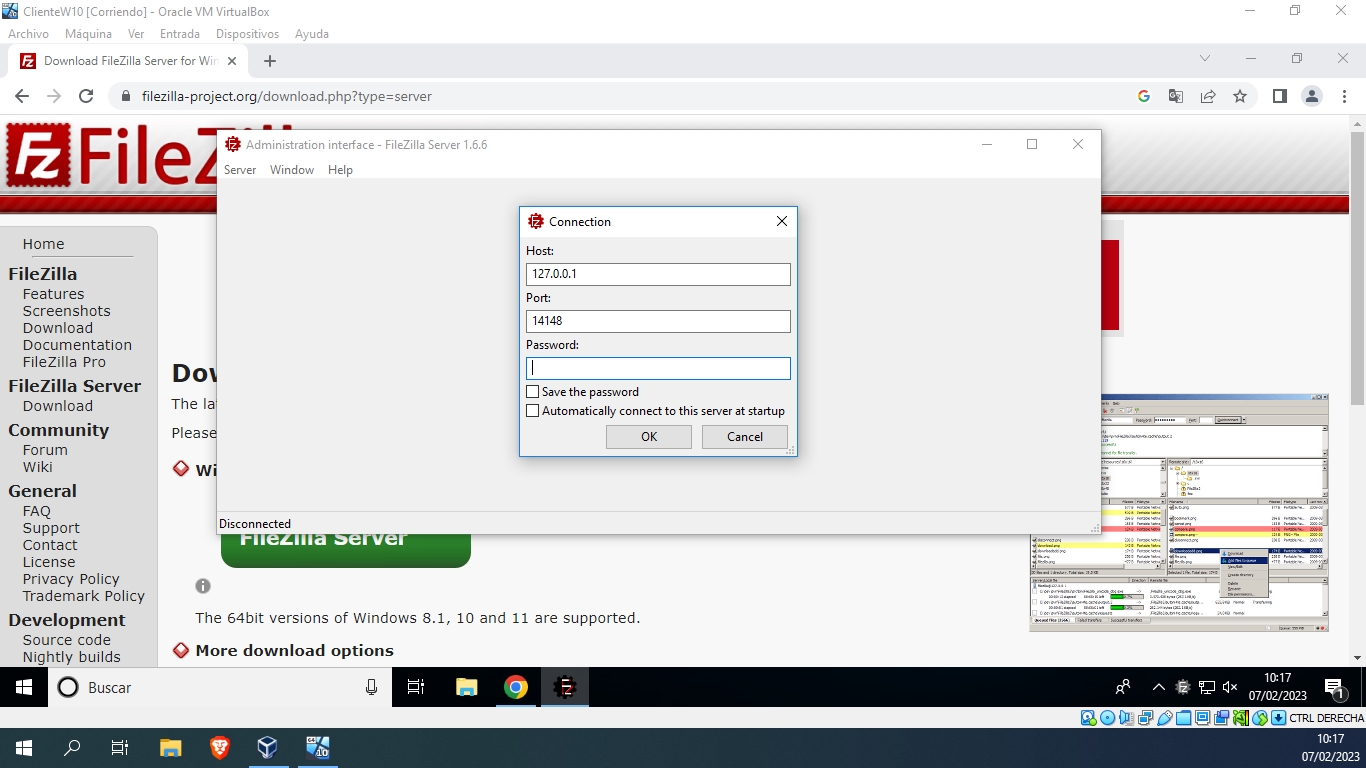Open Chrome side panel icon
The width and height of the screenshot is (1366, 768).
pos(1279,96)
